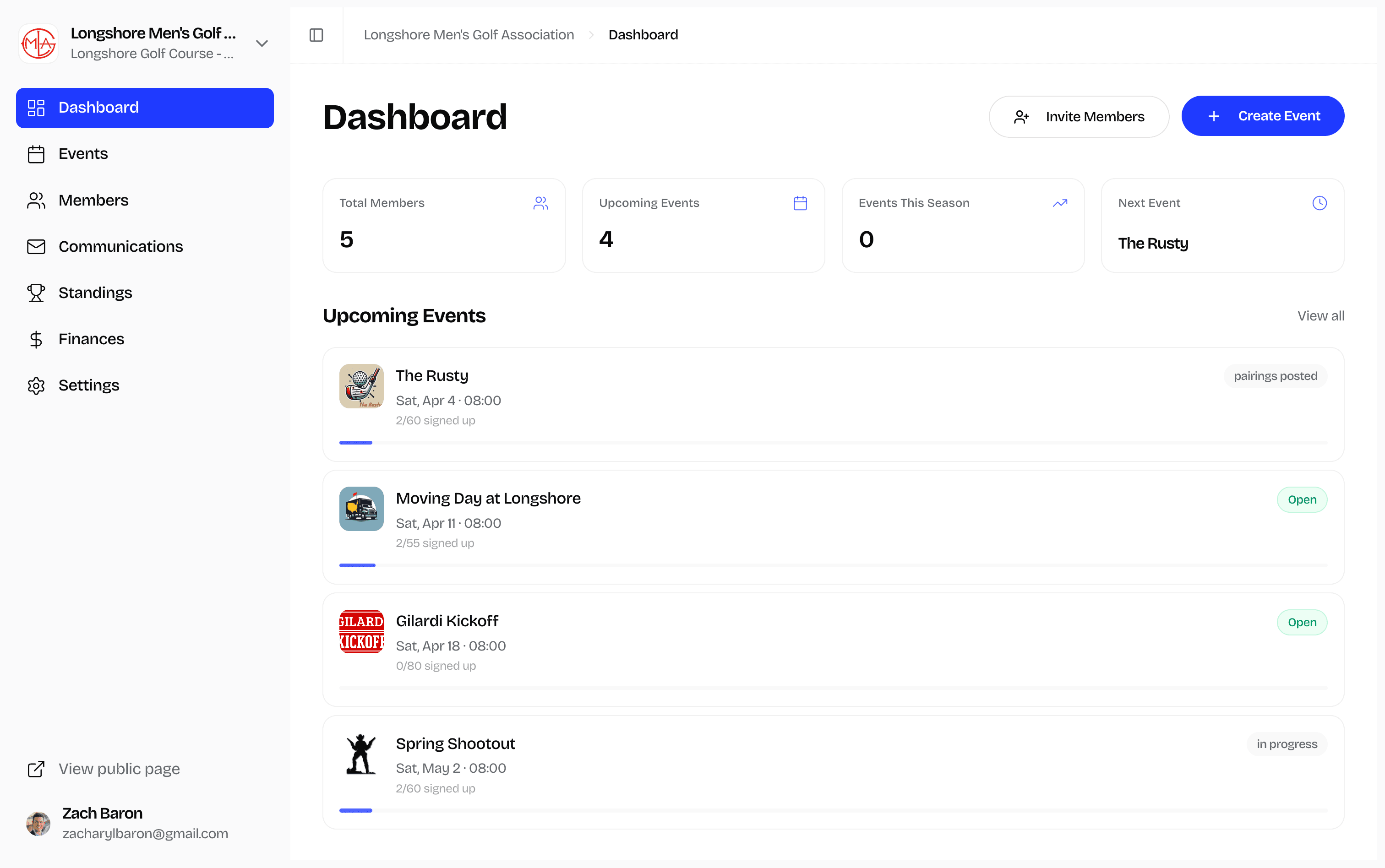
Task: Open the Events section in the sidebar
Action: coord(83,153)
